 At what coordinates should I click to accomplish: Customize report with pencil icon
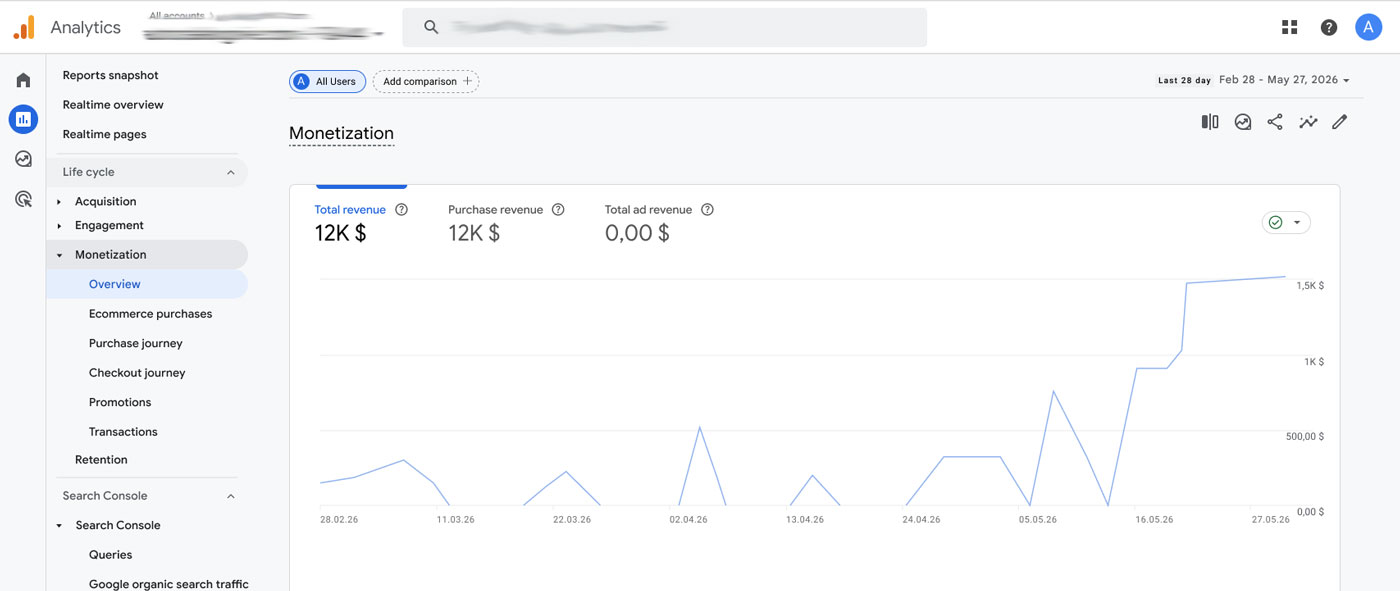point(1340,122)
